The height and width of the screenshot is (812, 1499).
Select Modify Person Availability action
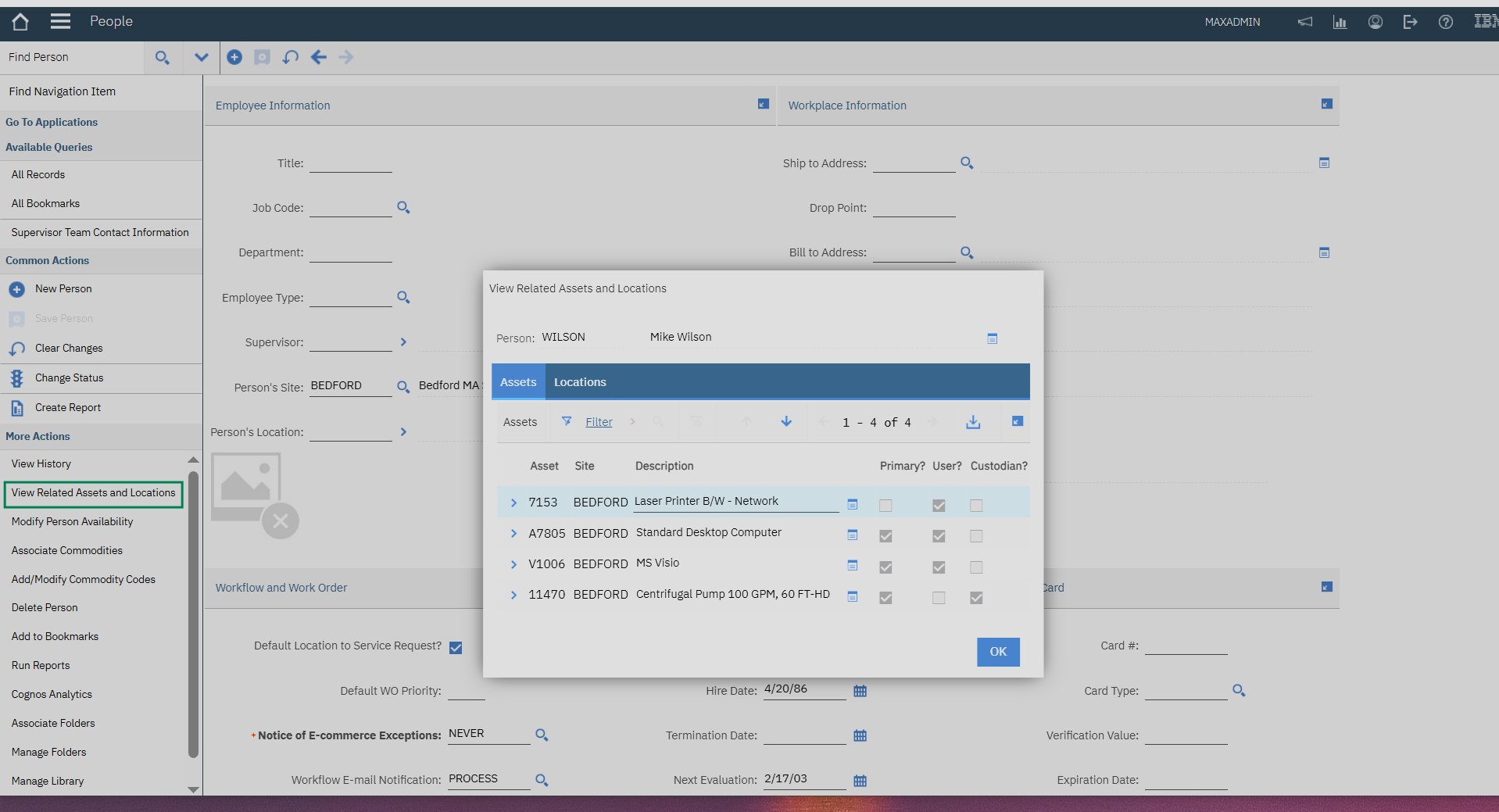72,521
